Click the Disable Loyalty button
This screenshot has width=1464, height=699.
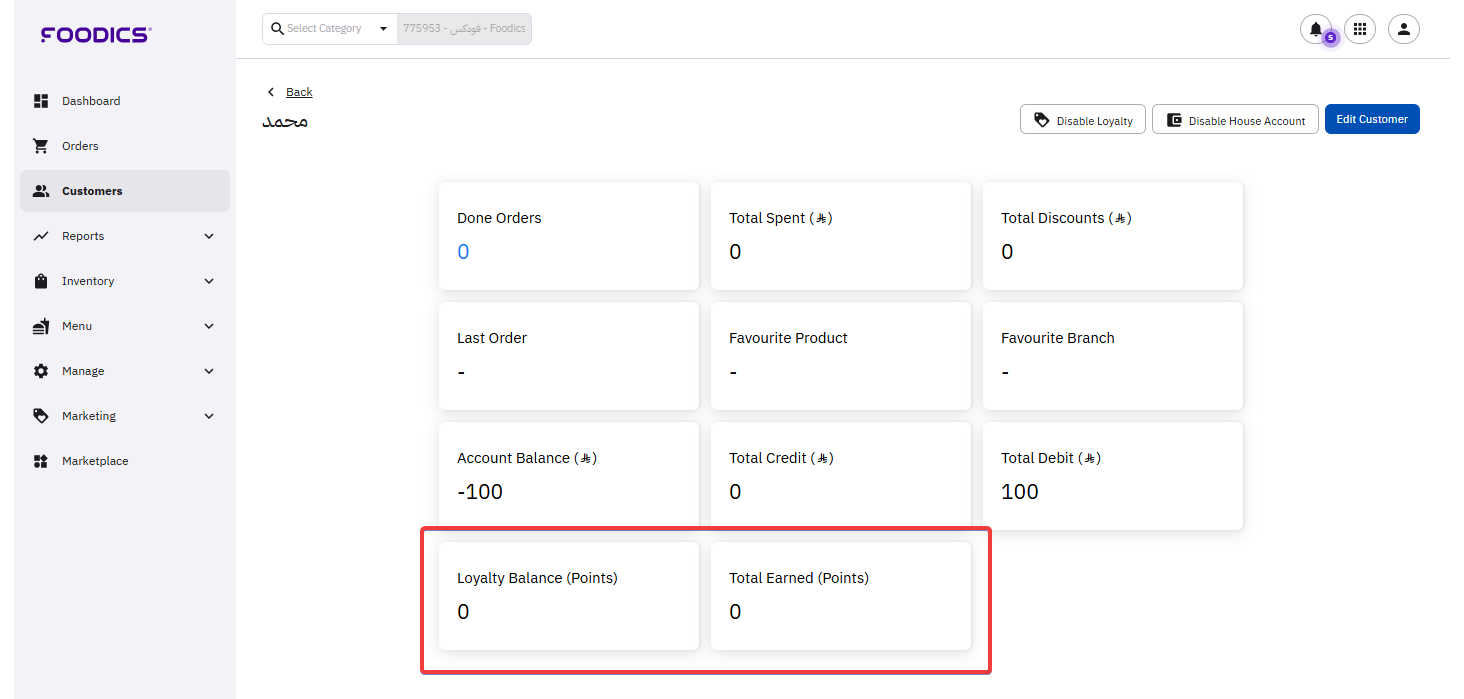[1082, 120]
